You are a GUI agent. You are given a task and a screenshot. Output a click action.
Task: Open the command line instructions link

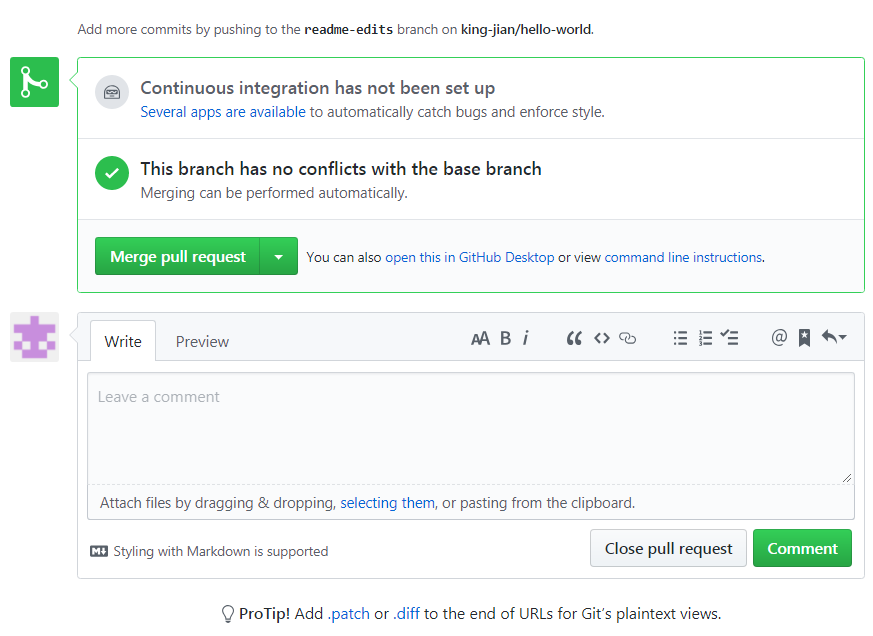pyautogui.click(x=683, y=257)
